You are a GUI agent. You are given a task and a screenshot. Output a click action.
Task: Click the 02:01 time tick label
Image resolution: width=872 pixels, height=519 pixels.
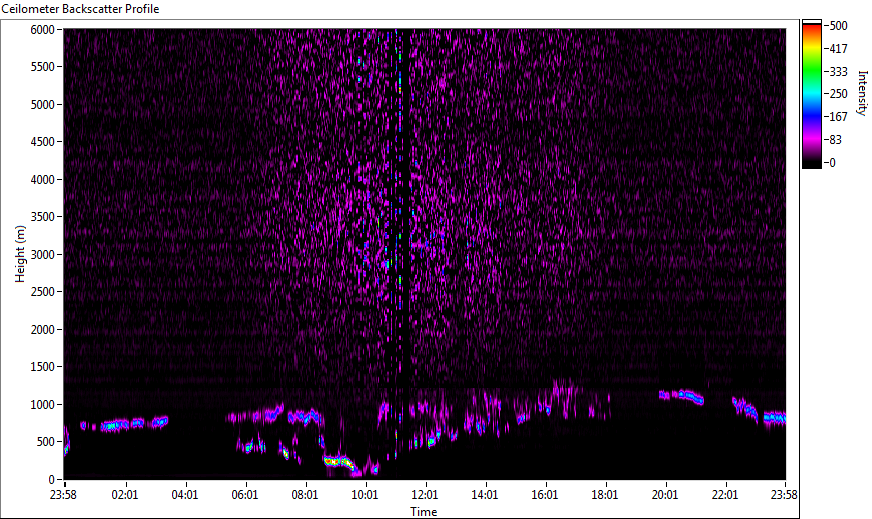coord(125,495)
